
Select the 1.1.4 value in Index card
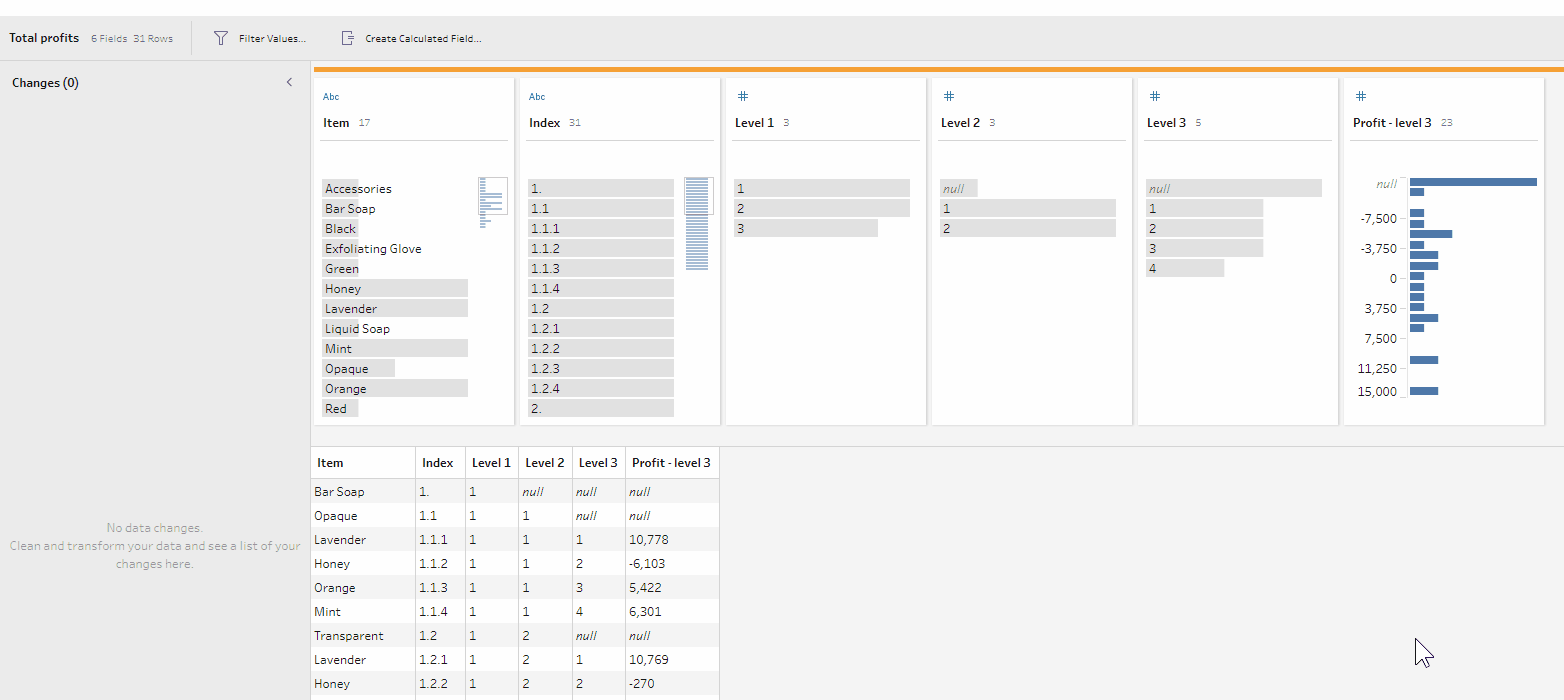601,288
